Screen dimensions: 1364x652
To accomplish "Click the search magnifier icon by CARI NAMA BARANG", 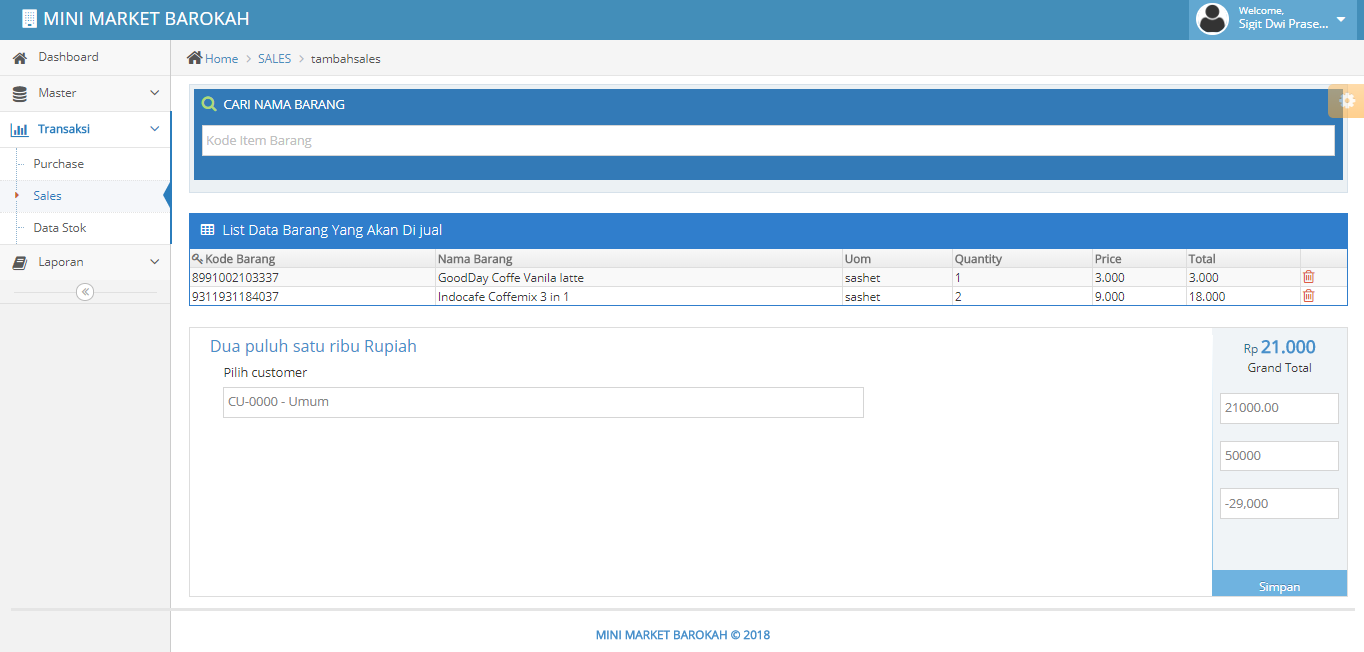I will [x=209, y=104].
